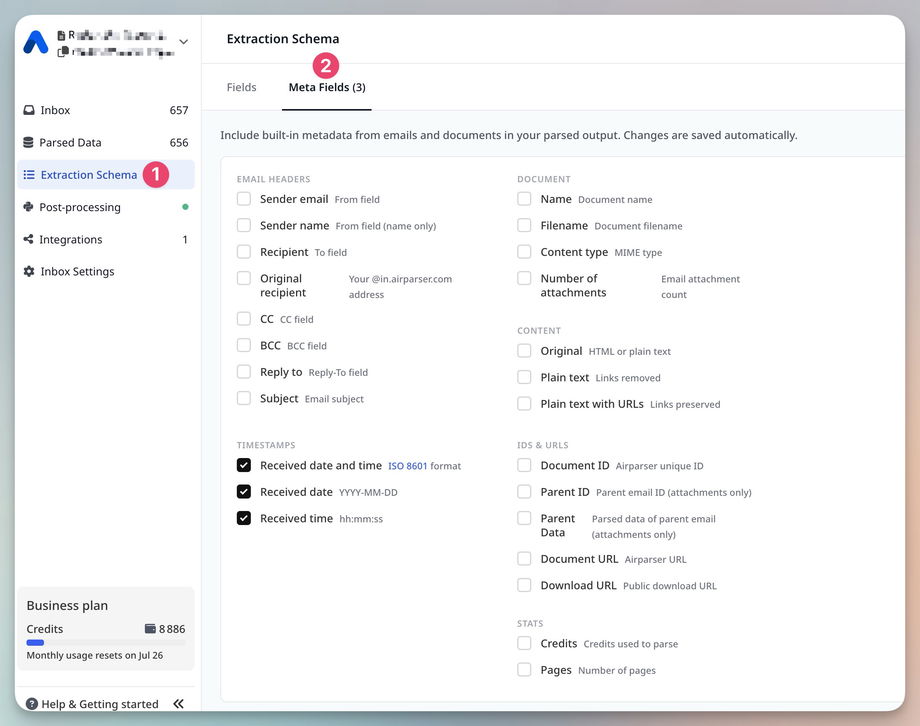Enable the Sender name checkbox
920x726 pixels.
tap(243, 225)
